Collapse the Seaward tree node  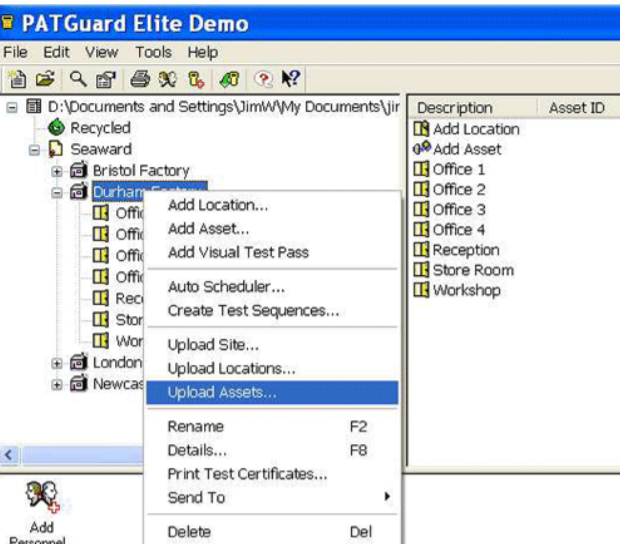point(35,150)
